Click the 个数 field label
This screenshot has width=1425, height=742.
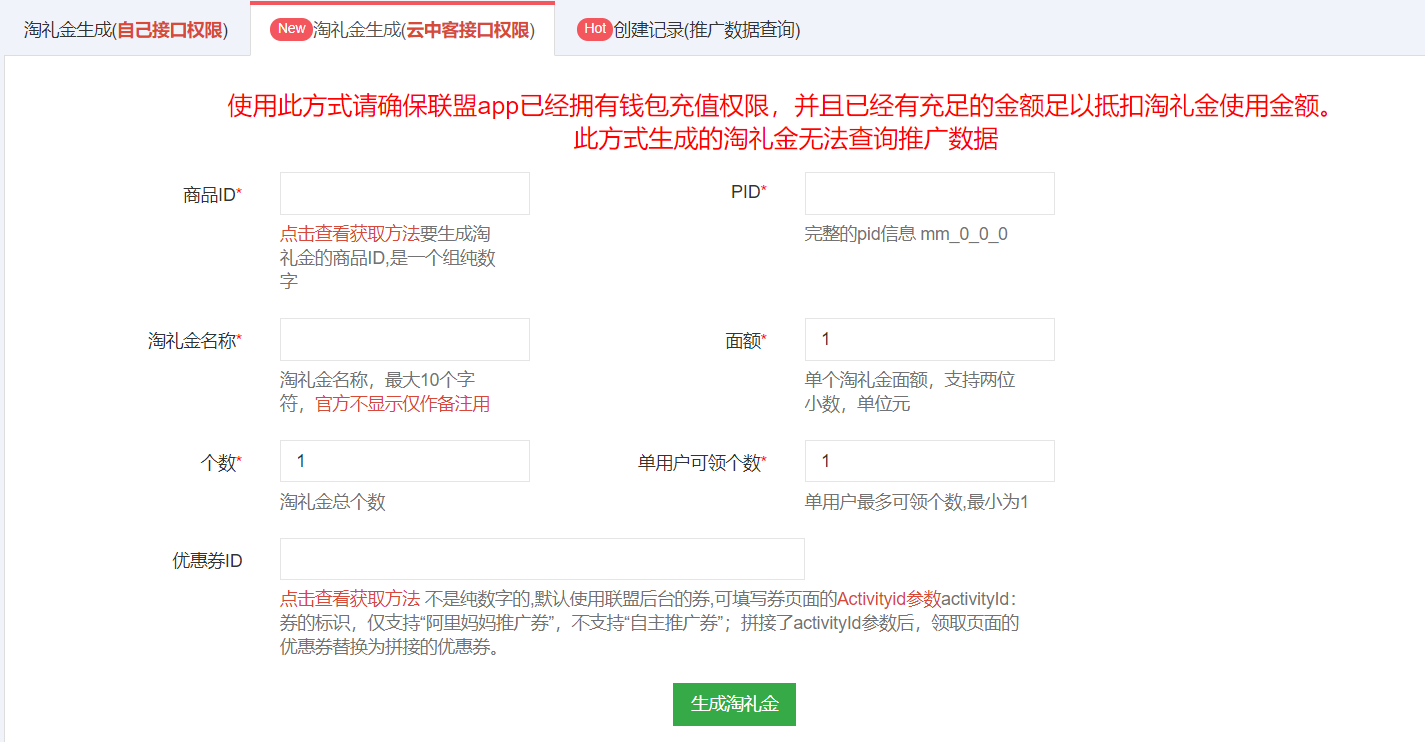tap(221, 463)
